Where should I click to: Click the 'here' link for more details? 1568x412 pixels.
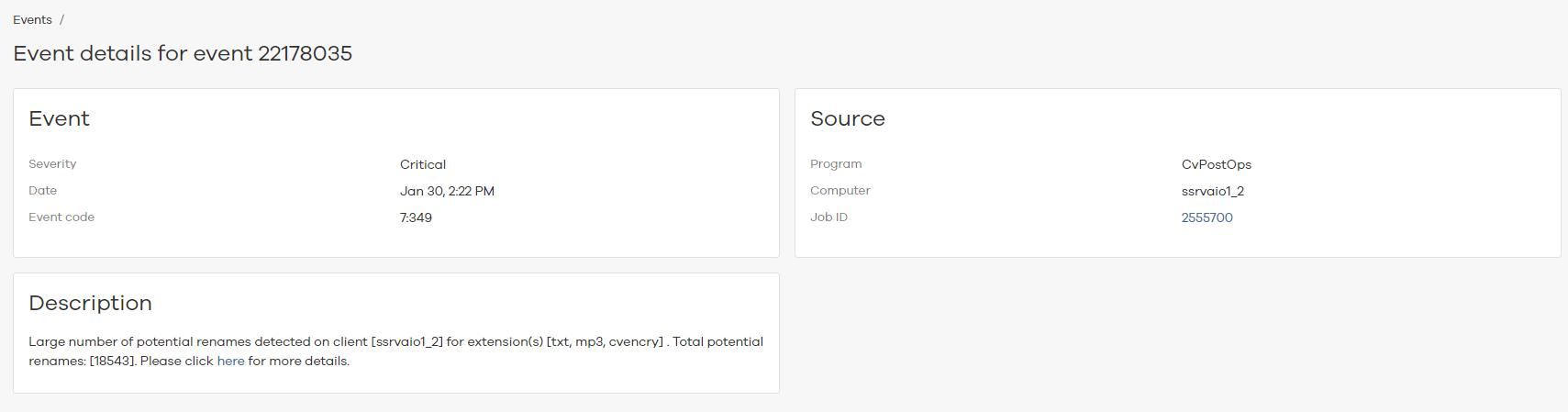pyautogui.click(x=230, y=362)
